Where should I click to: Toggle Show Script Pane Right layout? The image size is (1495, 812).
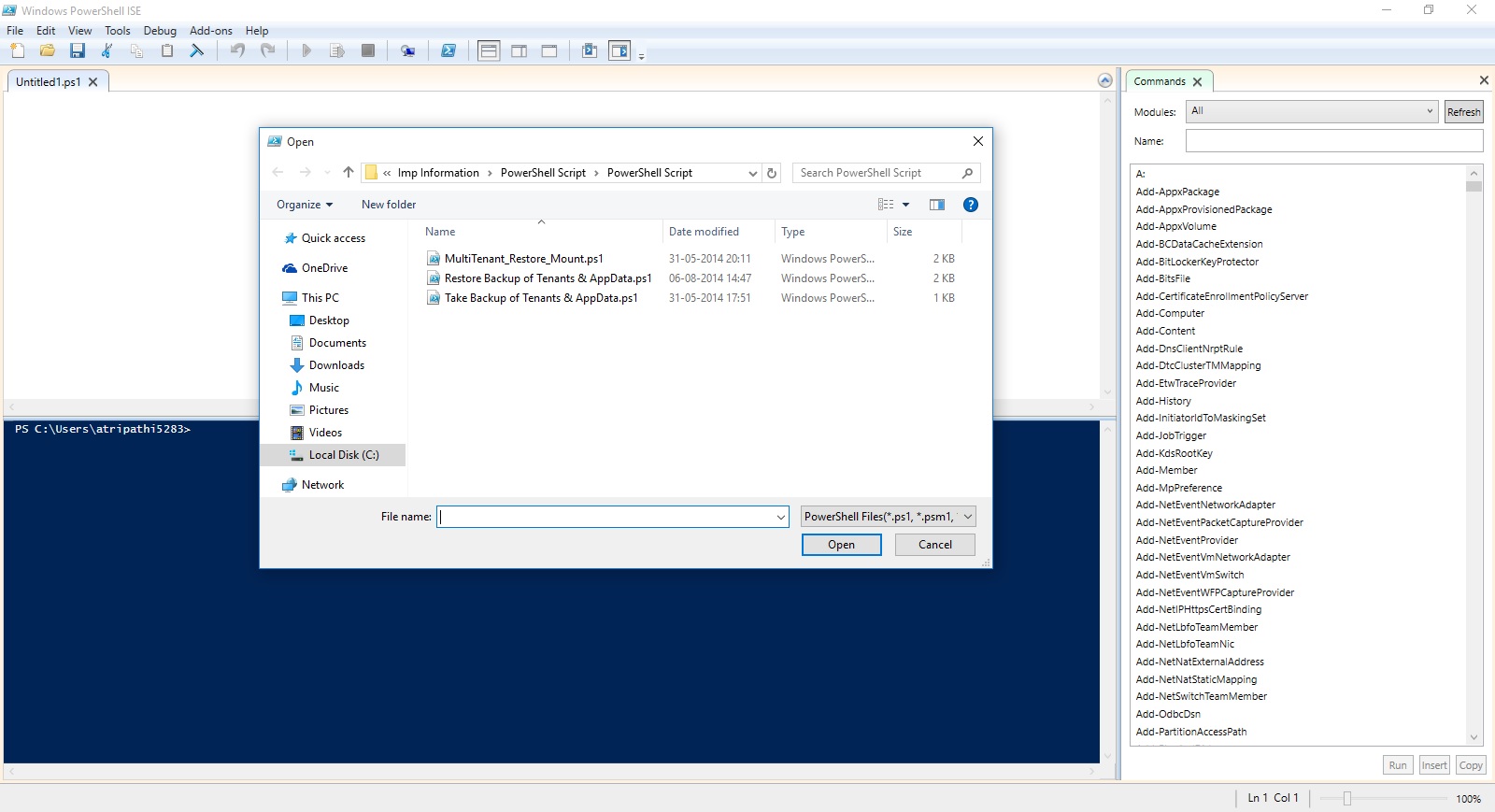point(519,50)
